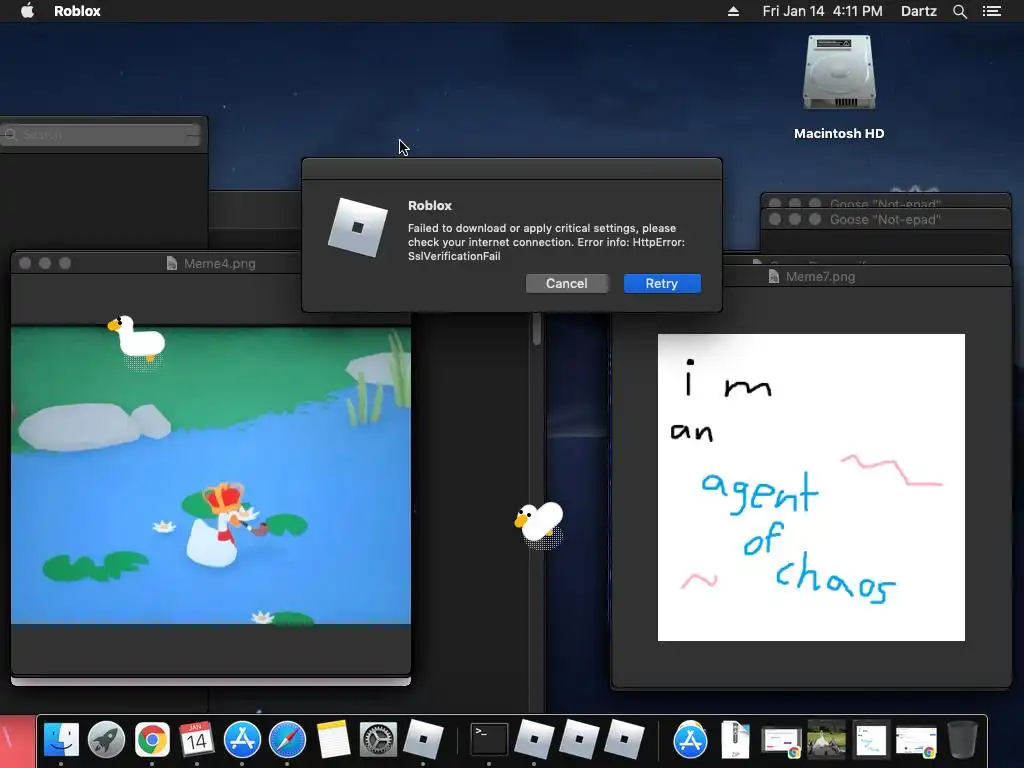Screen dimensions: 1024x768
Task: Click the pond goose image in Meme4.png
Action: click(x=211, y=475)
